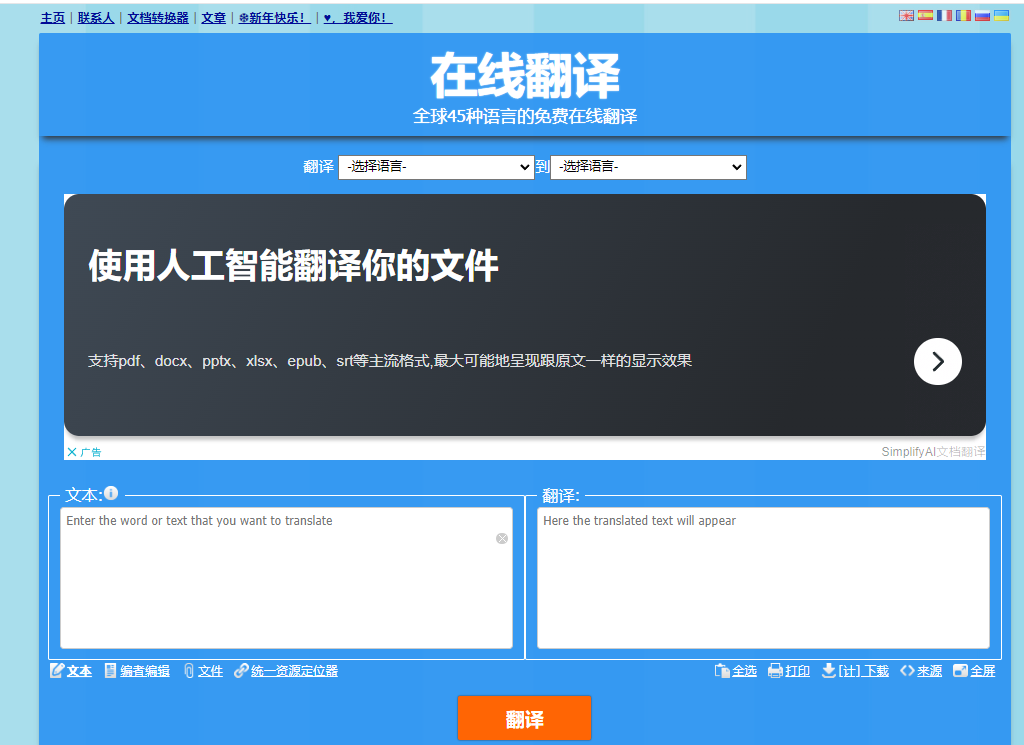Select the French flag icon
1024x745 pixels.
[944, 16]
